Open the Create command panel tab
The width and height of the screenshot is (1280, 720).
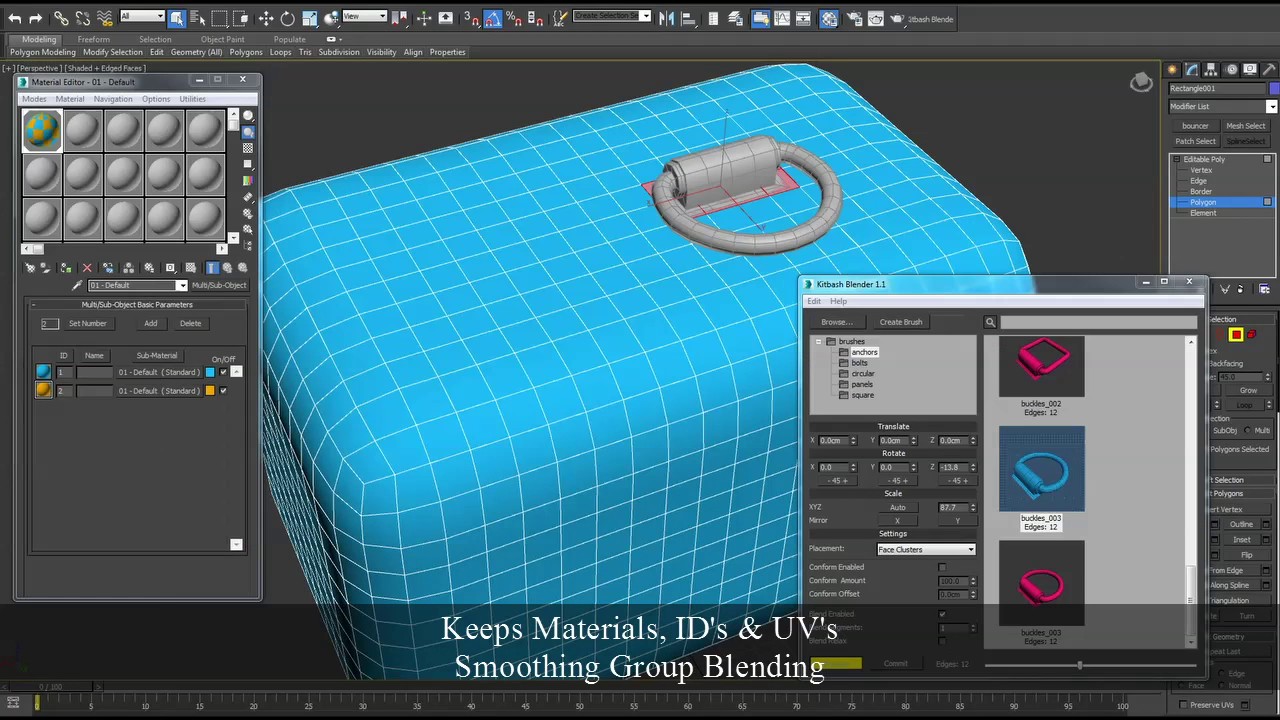(1174, 69)
